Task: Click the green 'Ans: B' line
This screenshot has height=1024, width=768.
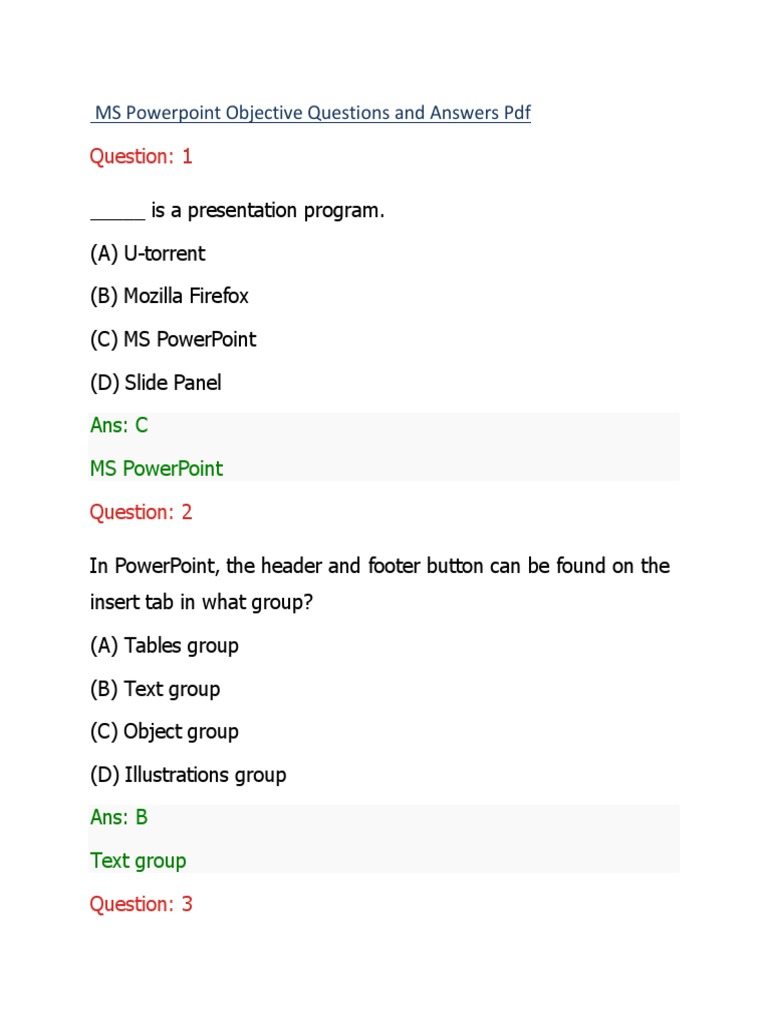Action: click(x=119, y=817)
